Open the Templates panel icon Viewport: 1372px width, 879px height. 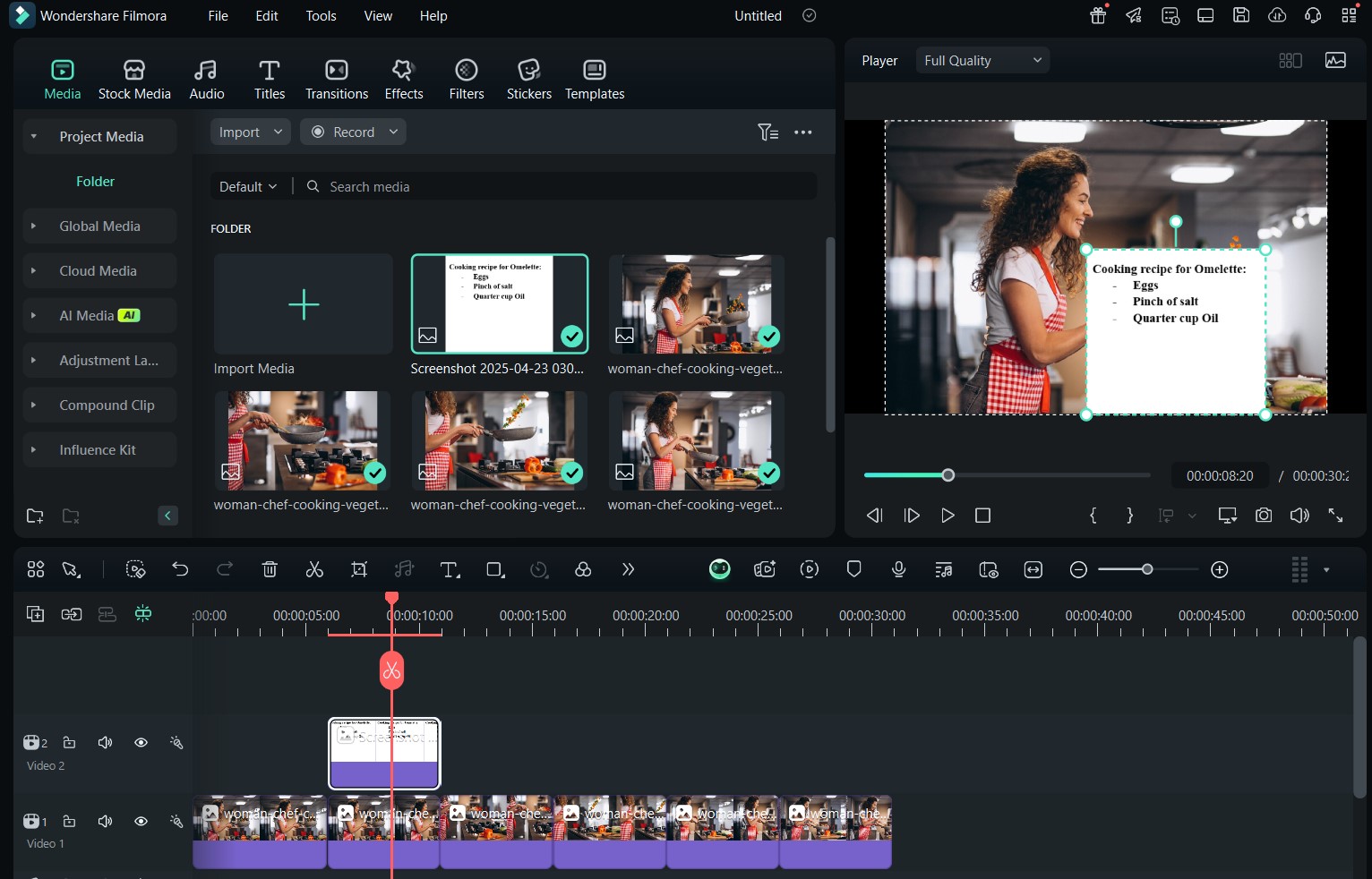pyautogui.click(x=595, y=80)
